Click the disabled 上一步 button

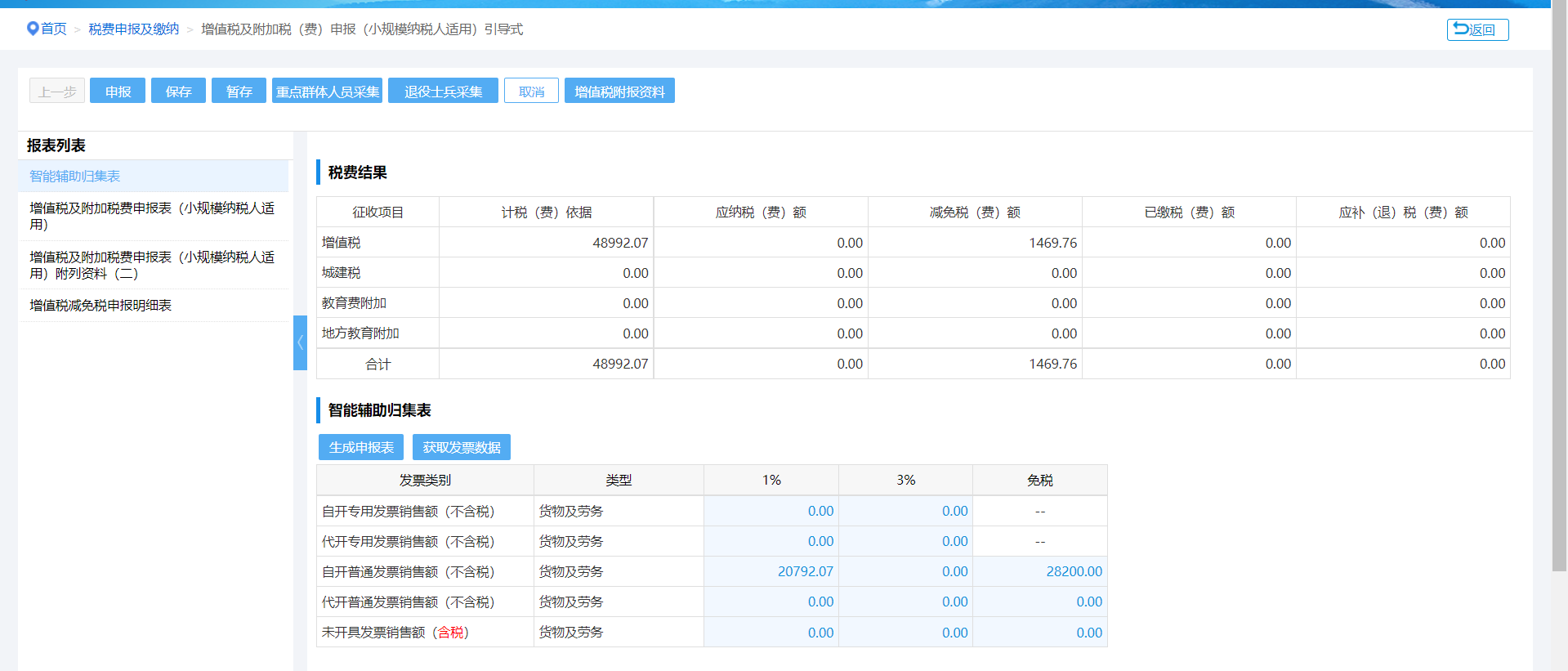(x=57, y=91)
